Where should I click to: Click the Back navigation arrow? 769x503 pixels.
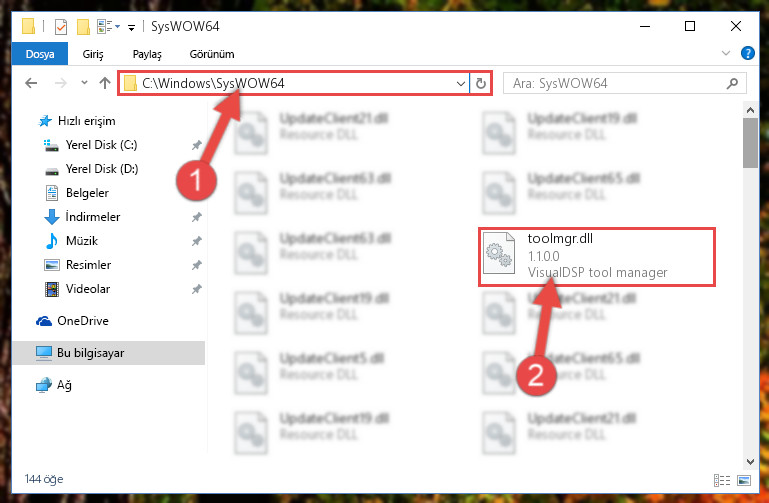(31, 83)
